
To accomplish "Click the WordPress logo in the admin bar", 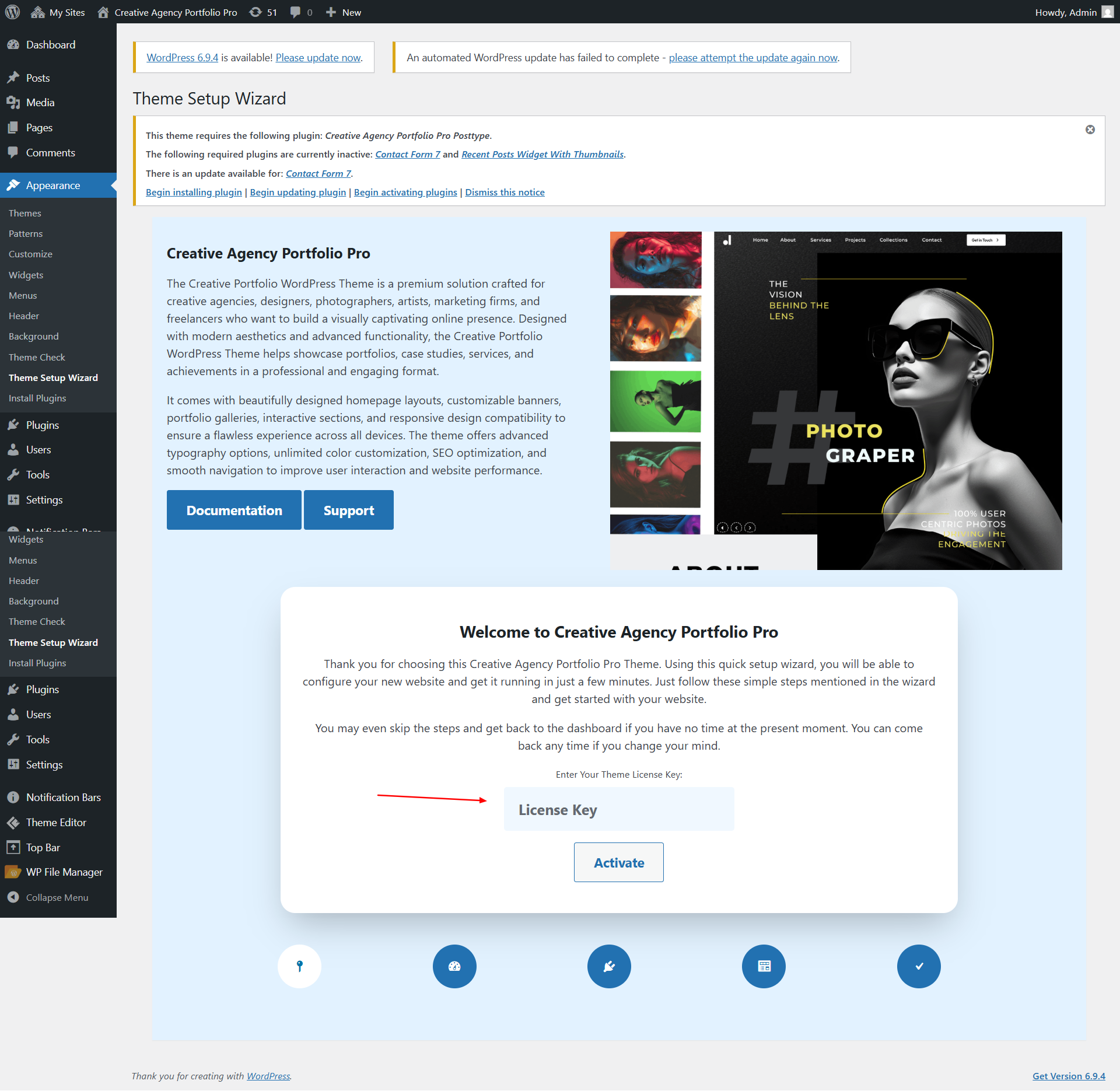I will point(12,12).
